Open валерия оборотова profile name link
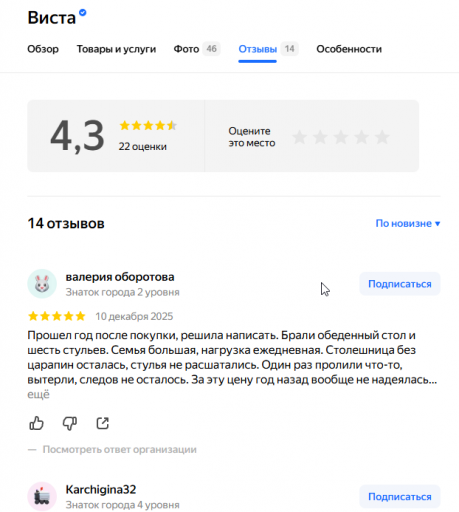 pyautogui.click(x=120, y=277)
